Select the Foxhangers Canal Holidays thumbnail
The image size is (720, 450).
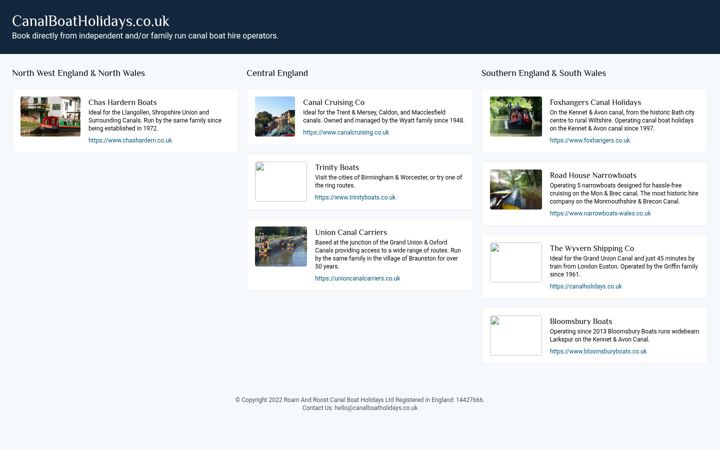tap(516, 116)
